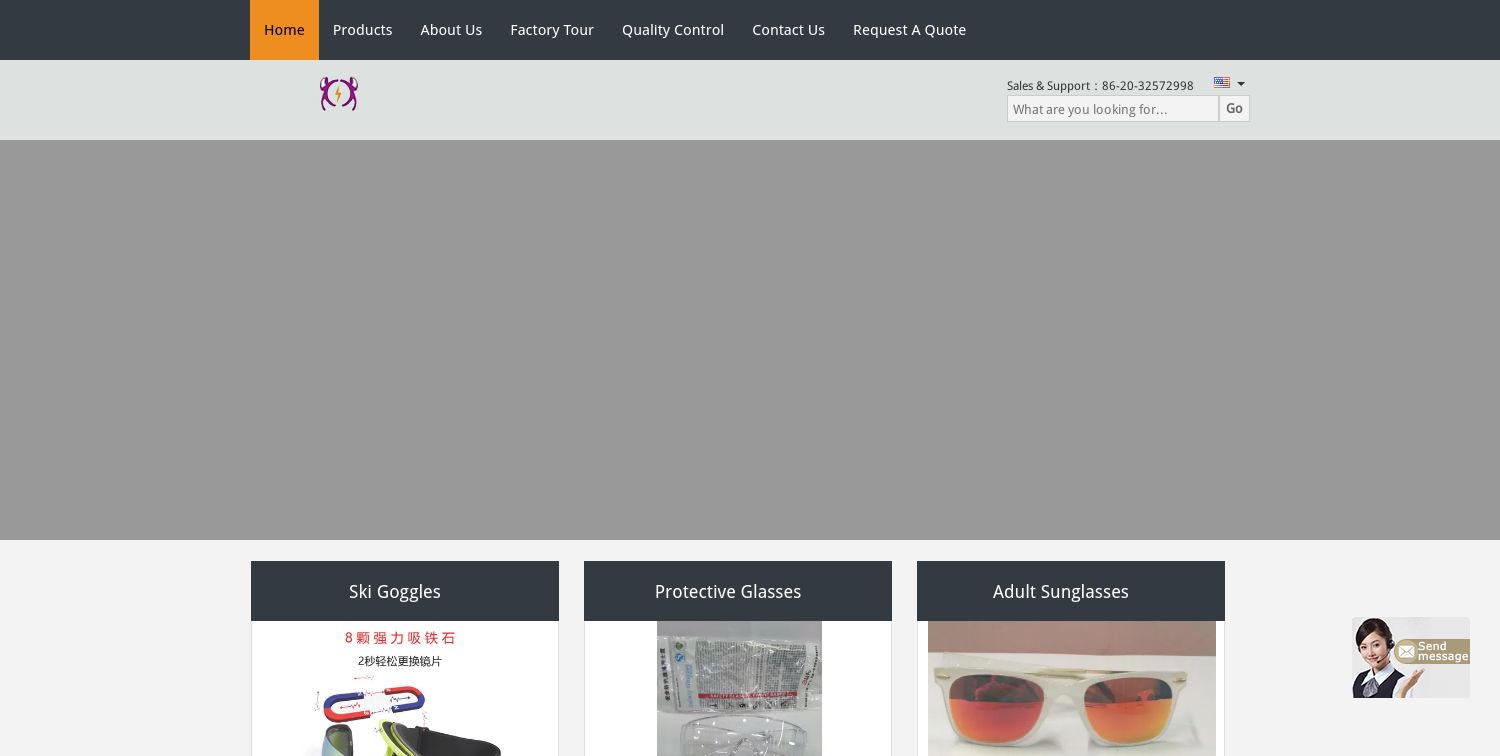Open the Products menu
The image size is (1500, 756).
pos(362,30)
